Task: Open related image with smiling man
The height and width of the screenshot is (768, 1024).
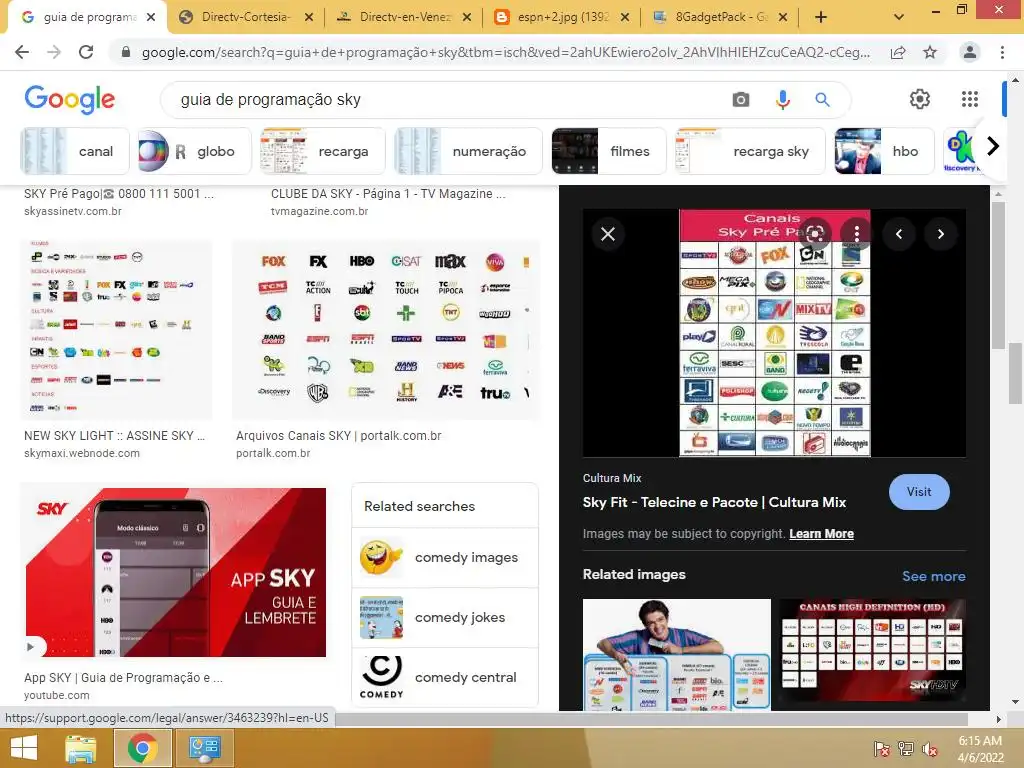Action: 677,654
